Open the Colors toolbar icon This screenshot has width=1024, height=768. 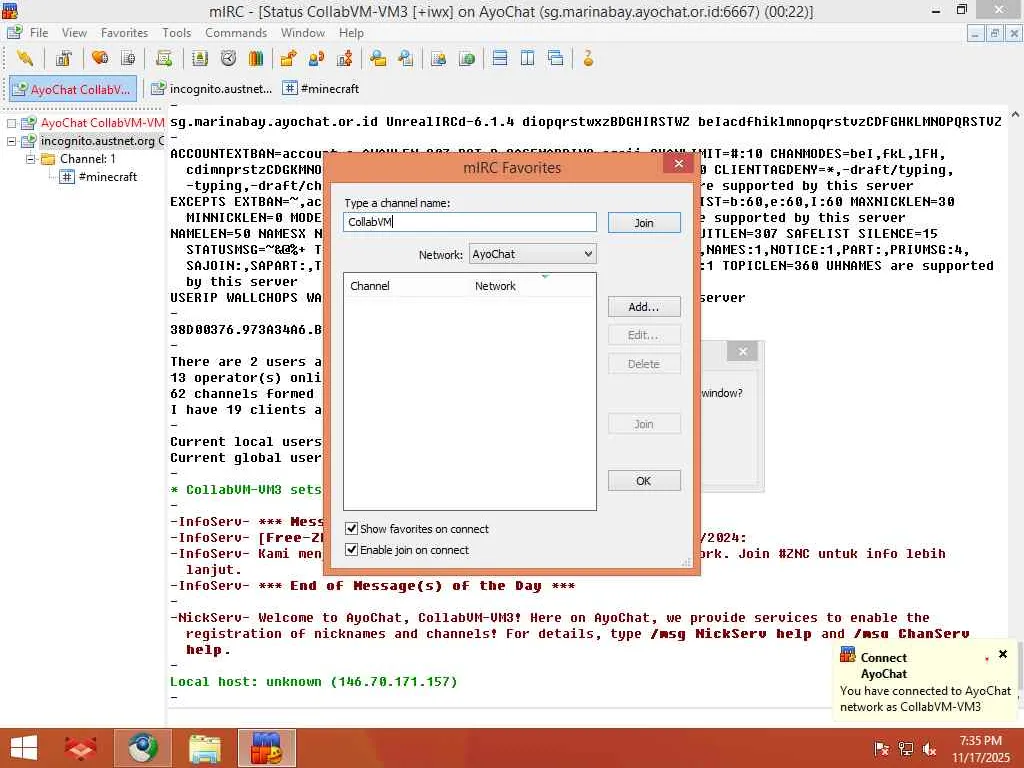(x=256, y=59)
